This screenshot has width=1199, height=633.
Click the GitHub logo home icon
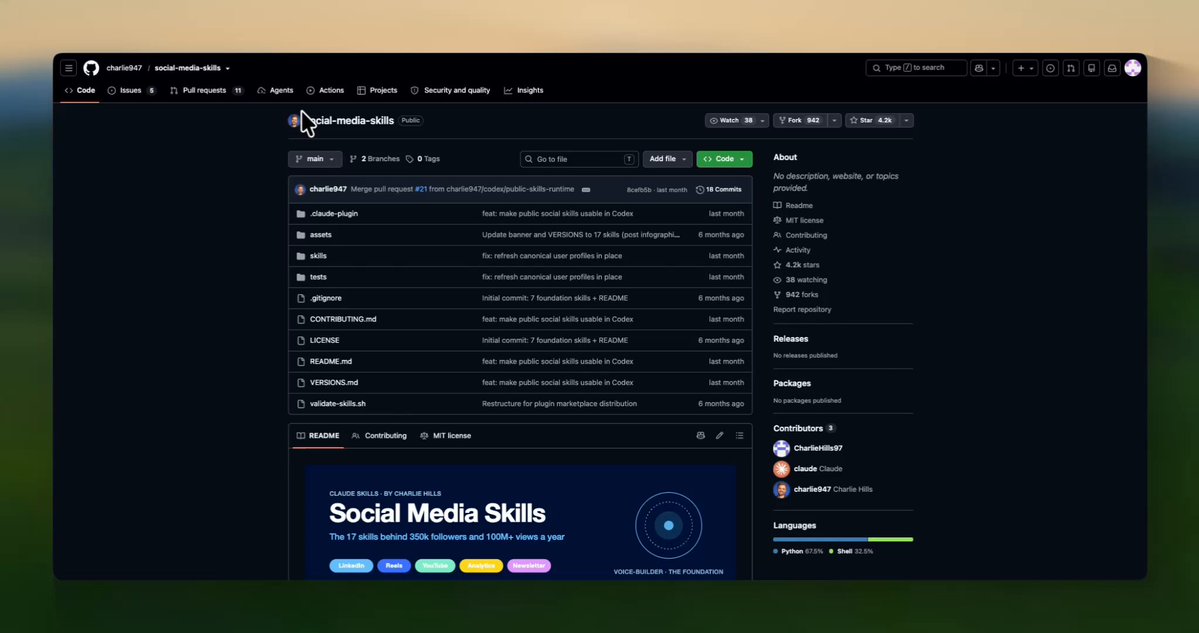pyautogui.click(x=91, y=68)
